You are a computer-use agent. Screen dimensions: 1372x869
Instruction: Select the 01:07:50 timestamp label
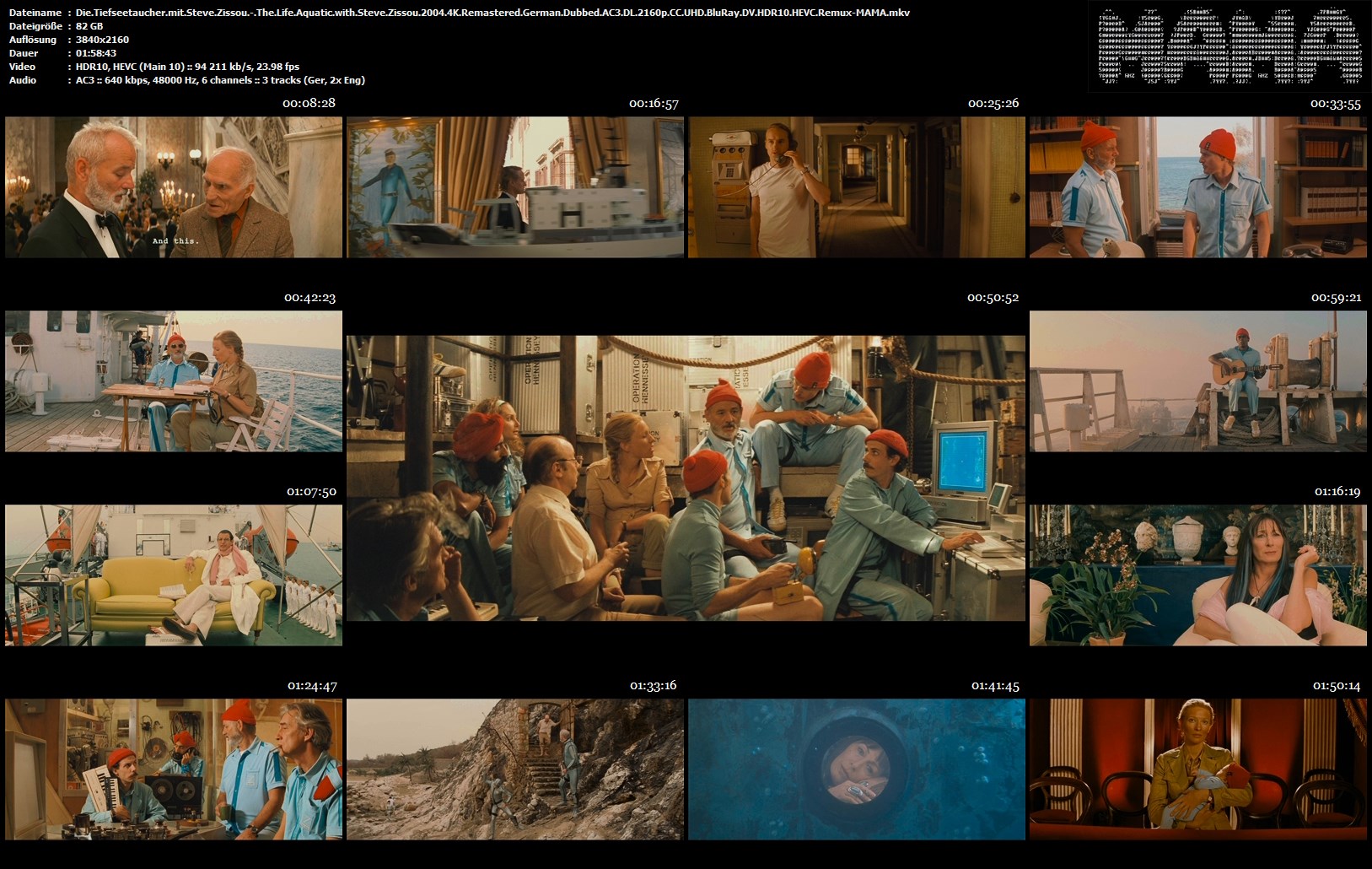click(311, 491)
